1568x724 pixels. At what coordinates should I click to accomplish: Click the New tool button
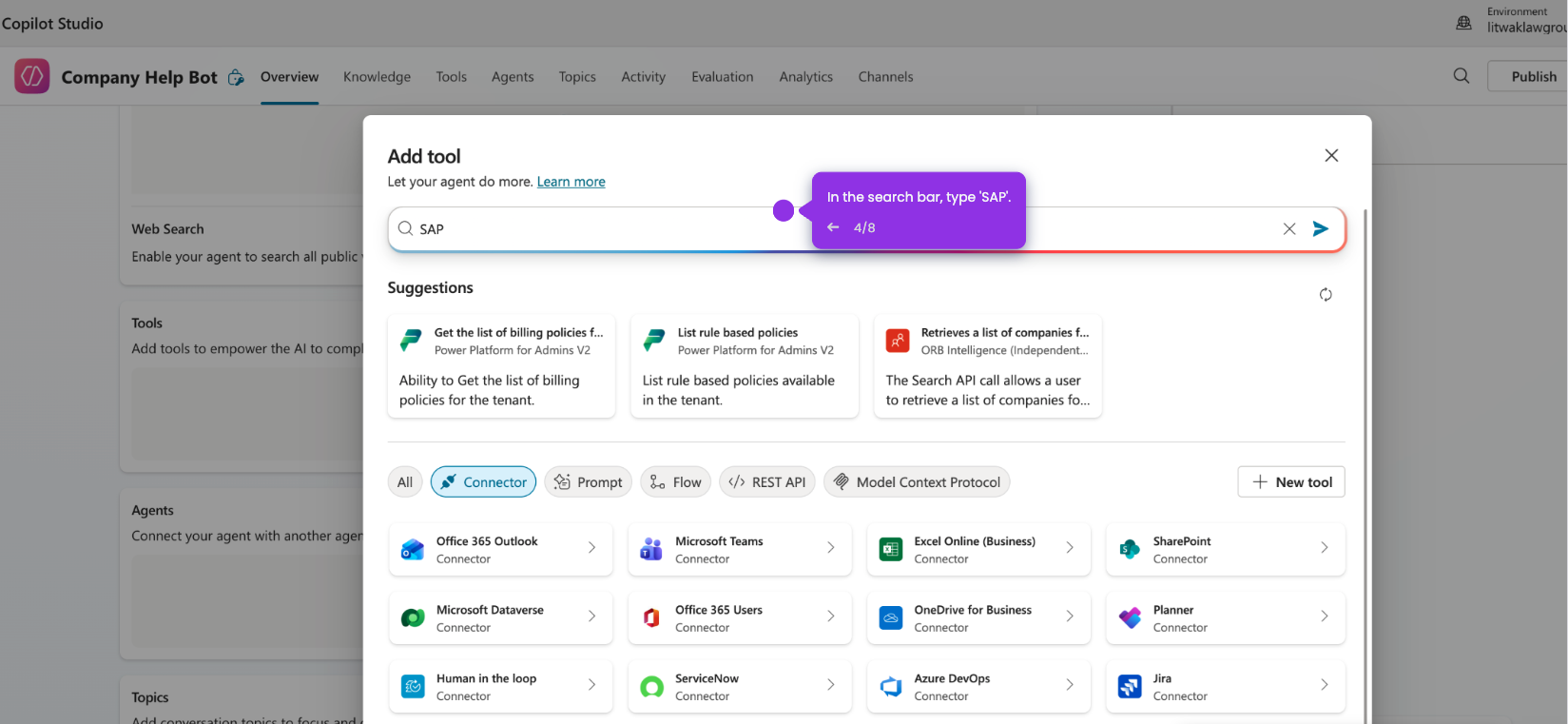click(1291, 482)
